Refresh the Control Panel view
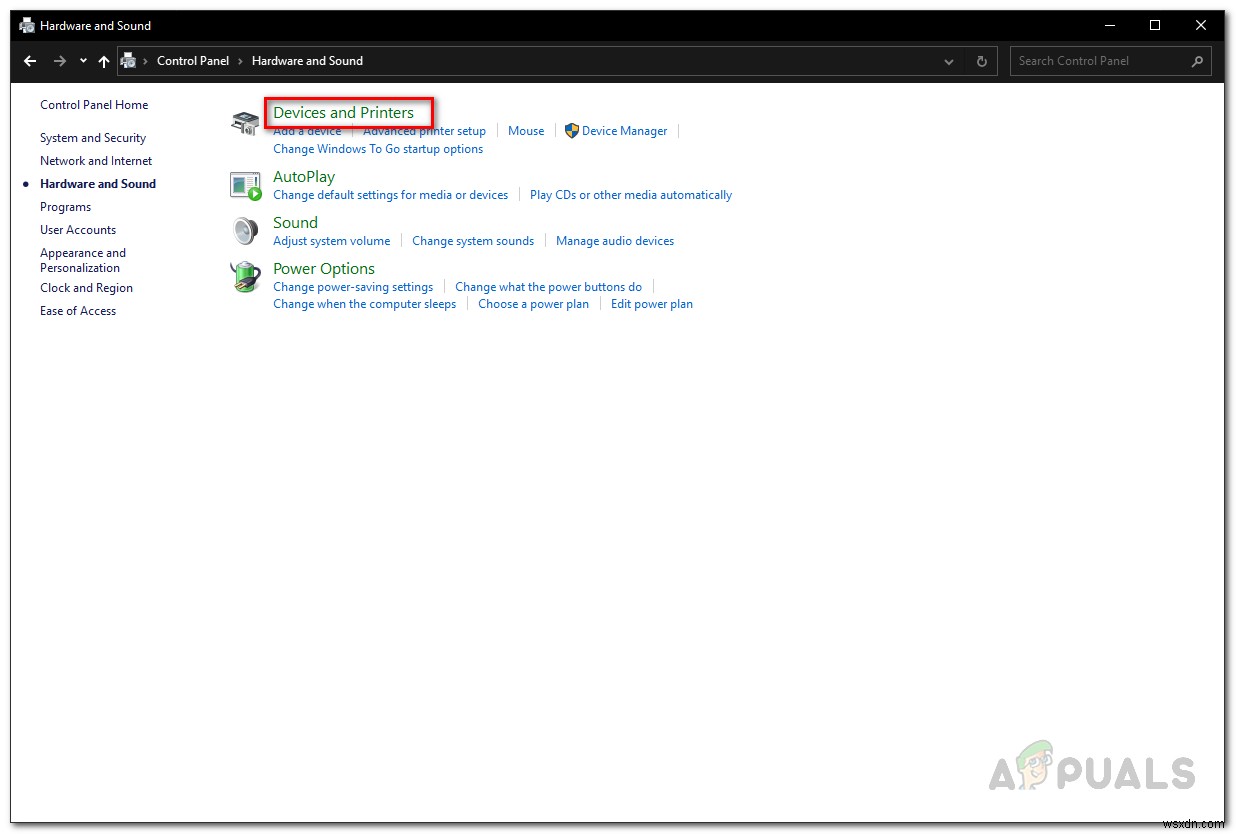This screenshot has width=1236, height=834. tap(981, 61)
